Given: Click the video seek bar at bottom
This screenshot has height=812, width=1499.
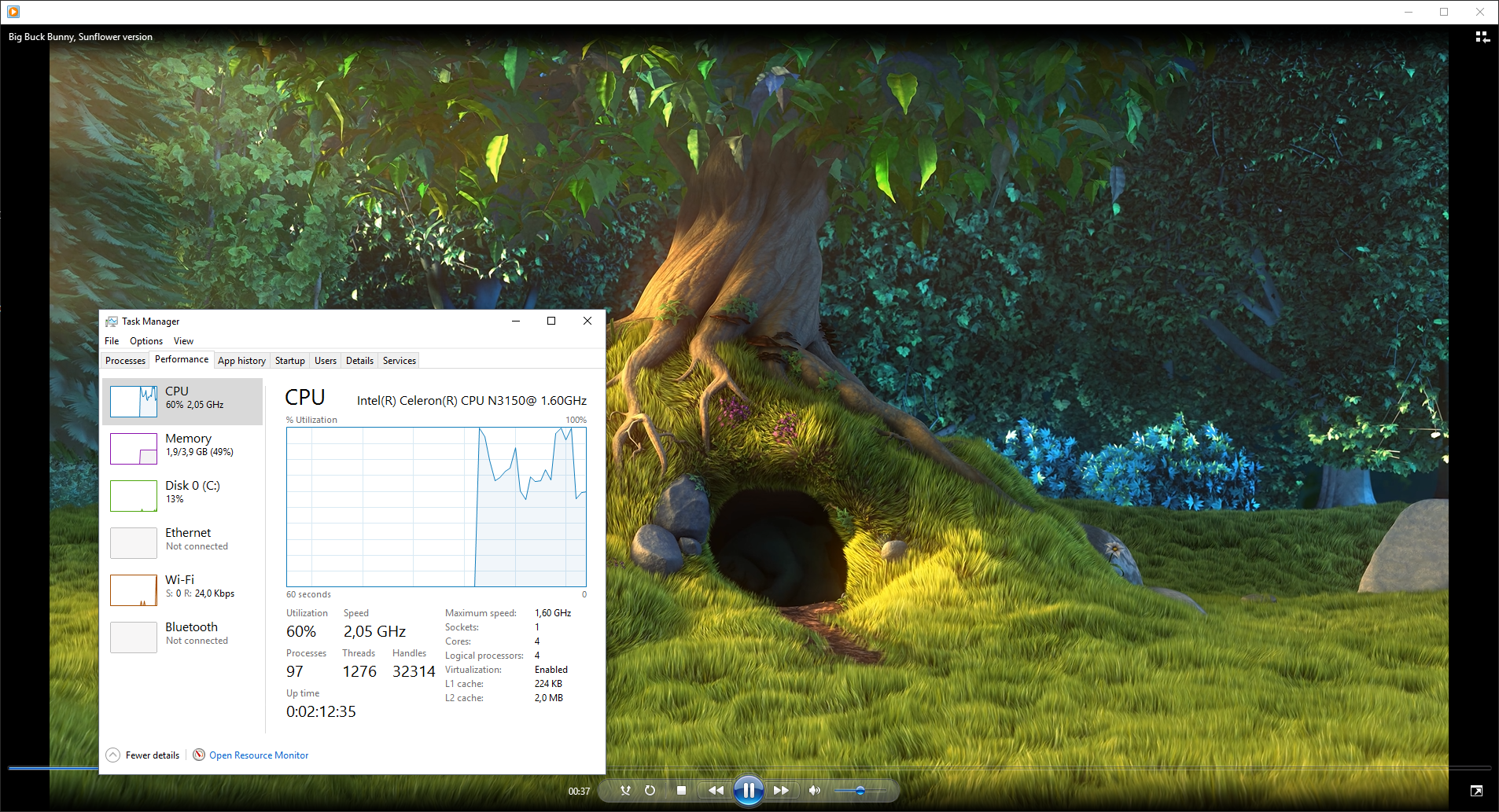Looking at the screenshot, I should coord(749,767).
